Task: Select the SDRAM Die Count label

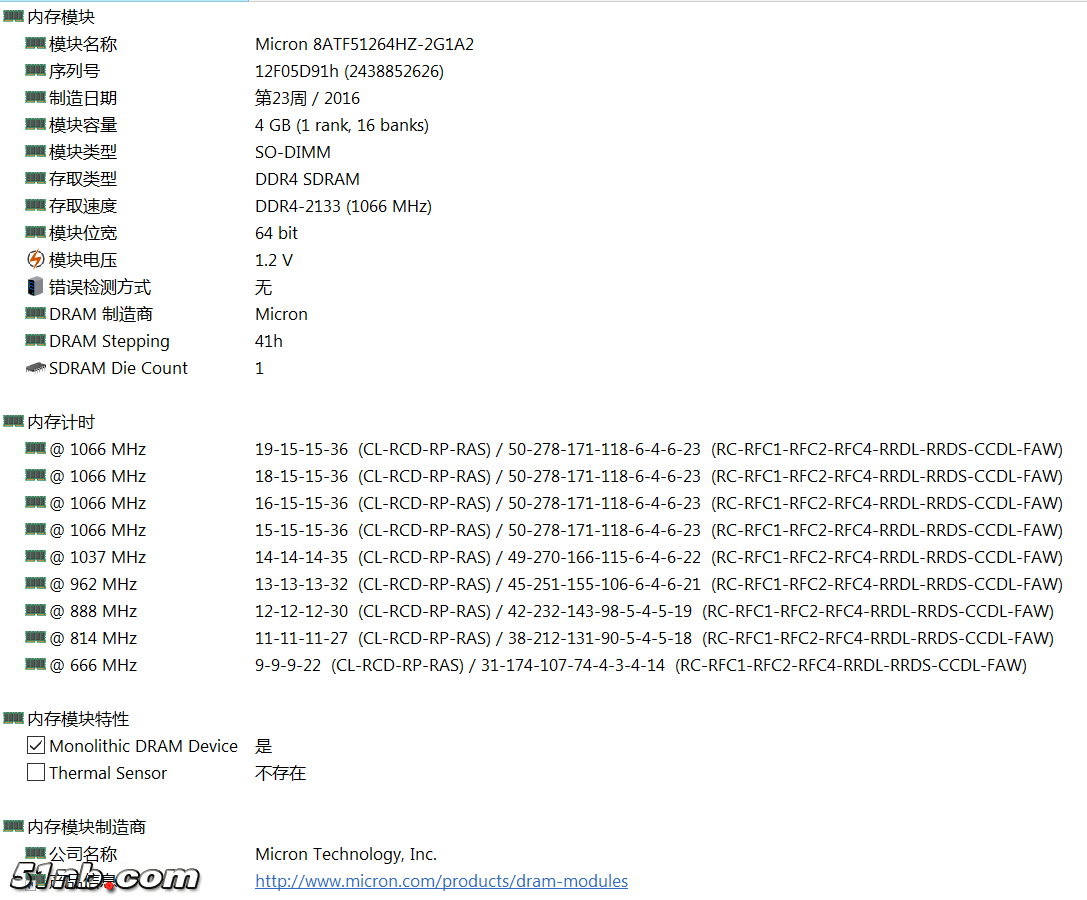Action: click(x=119, y=369)
